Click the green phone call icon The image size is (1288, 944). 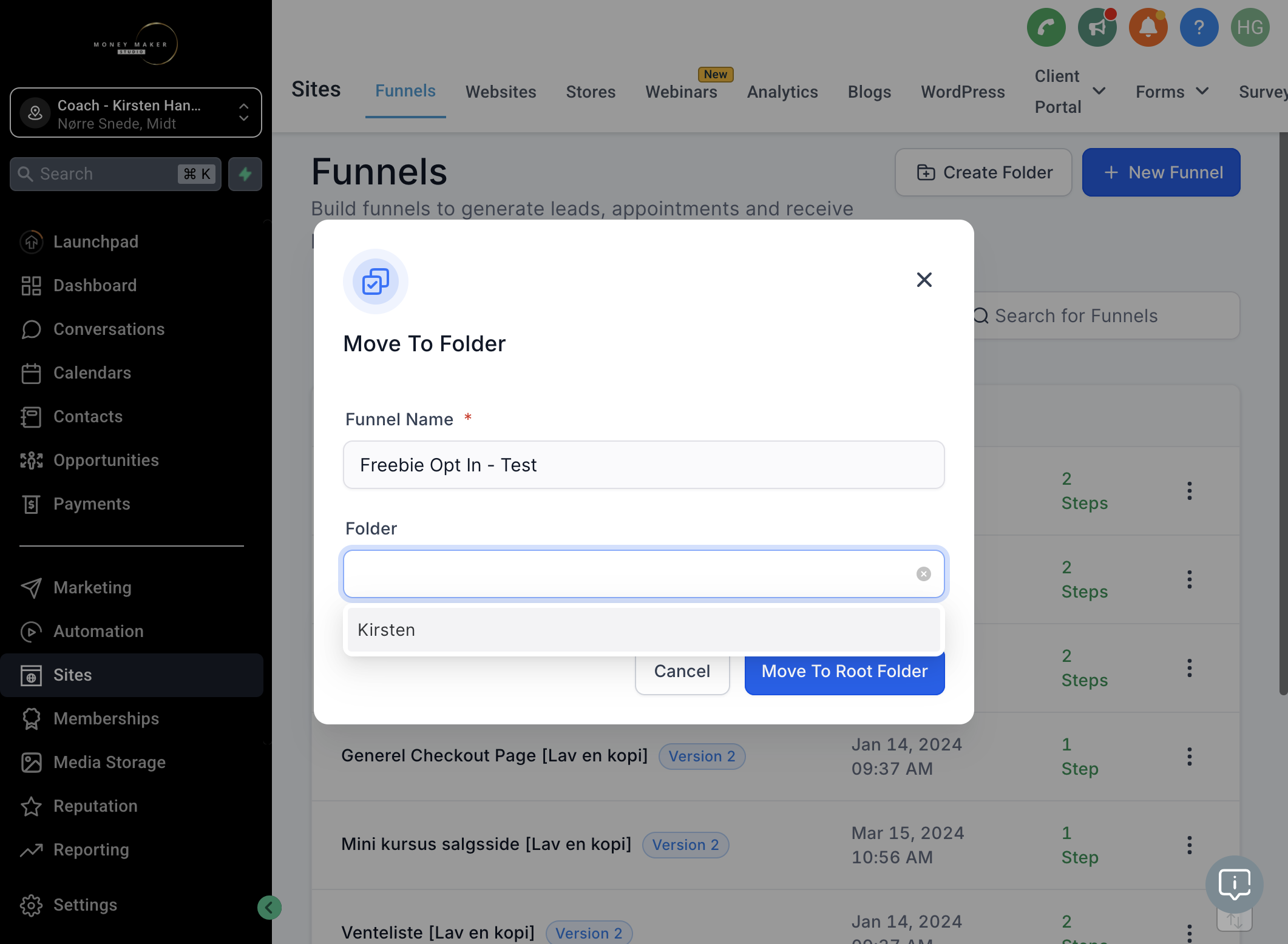(x=1046, y=27)
